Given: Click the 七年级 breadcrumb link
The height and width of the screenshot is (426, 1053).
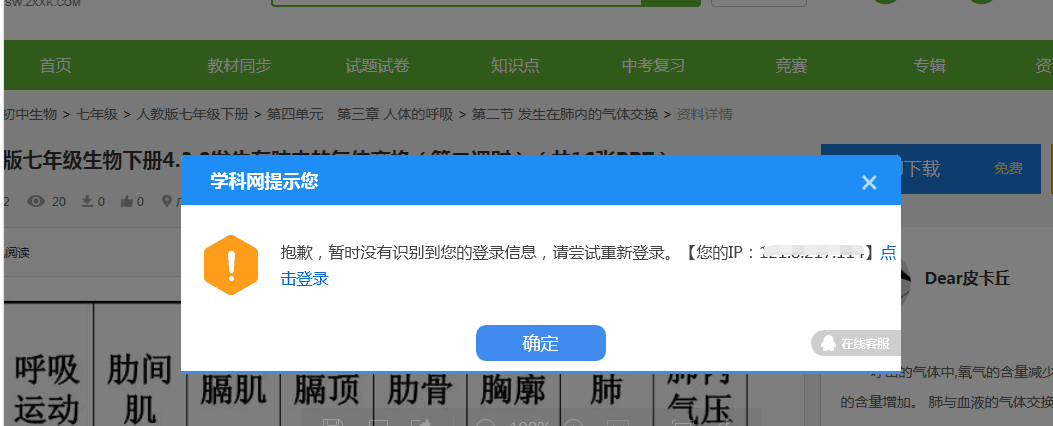Looking at the screenshot, I should (97, 114).
